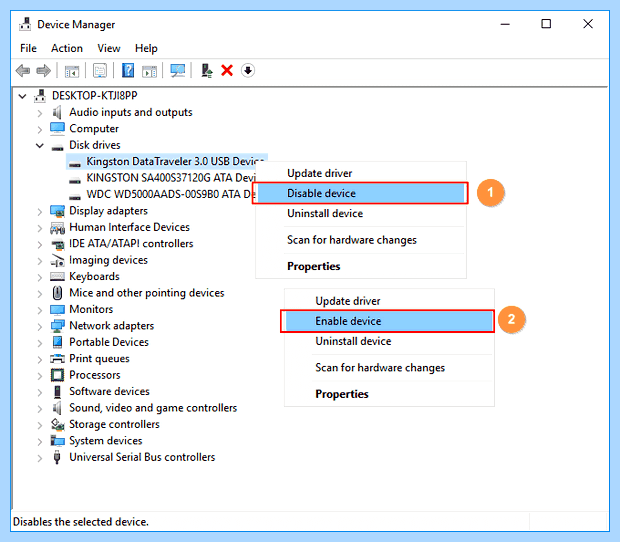
Task: Choose Scan for hardware changes in lower context menu
Action: (389, 368)
